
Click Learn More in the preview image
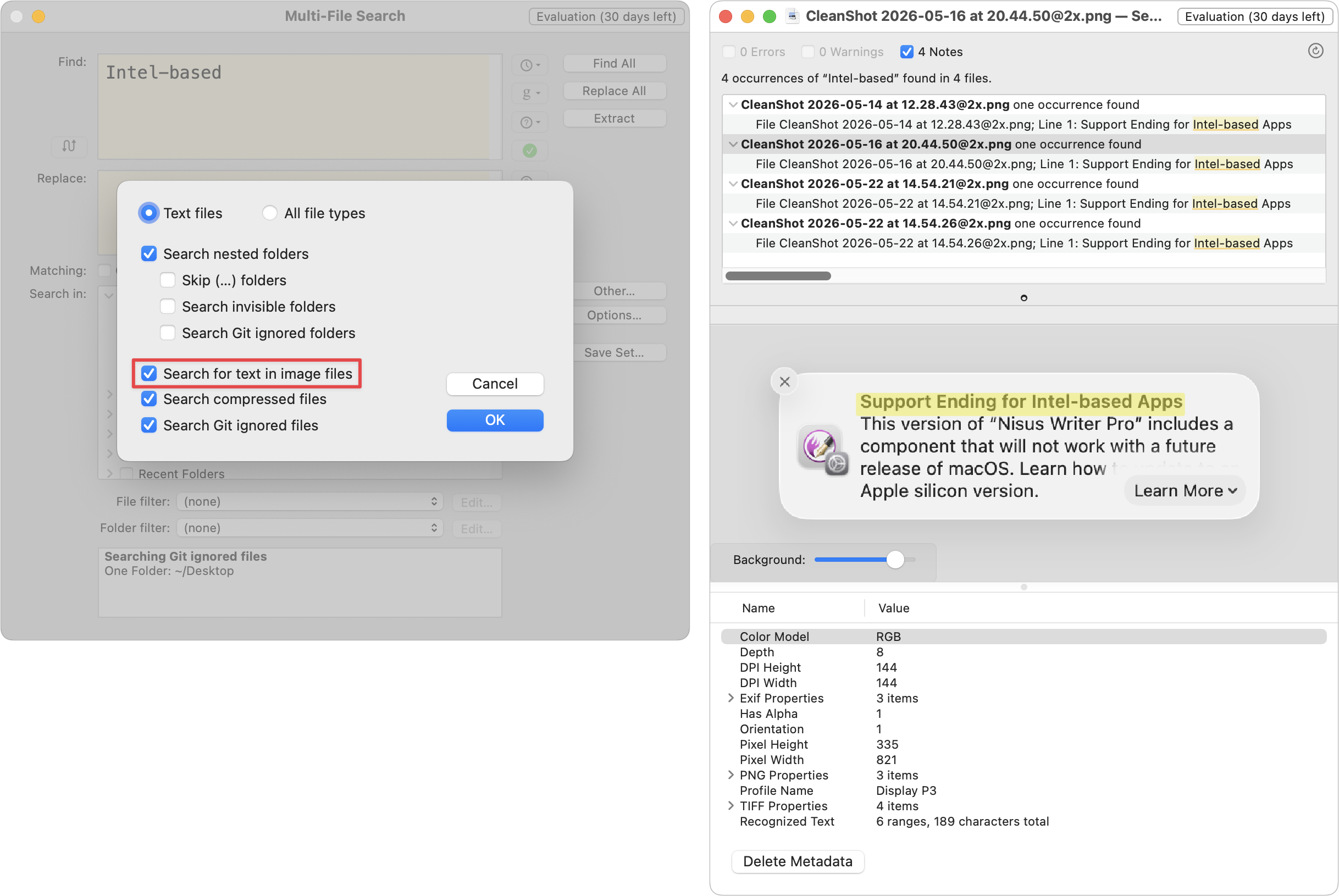(1185, 491)
